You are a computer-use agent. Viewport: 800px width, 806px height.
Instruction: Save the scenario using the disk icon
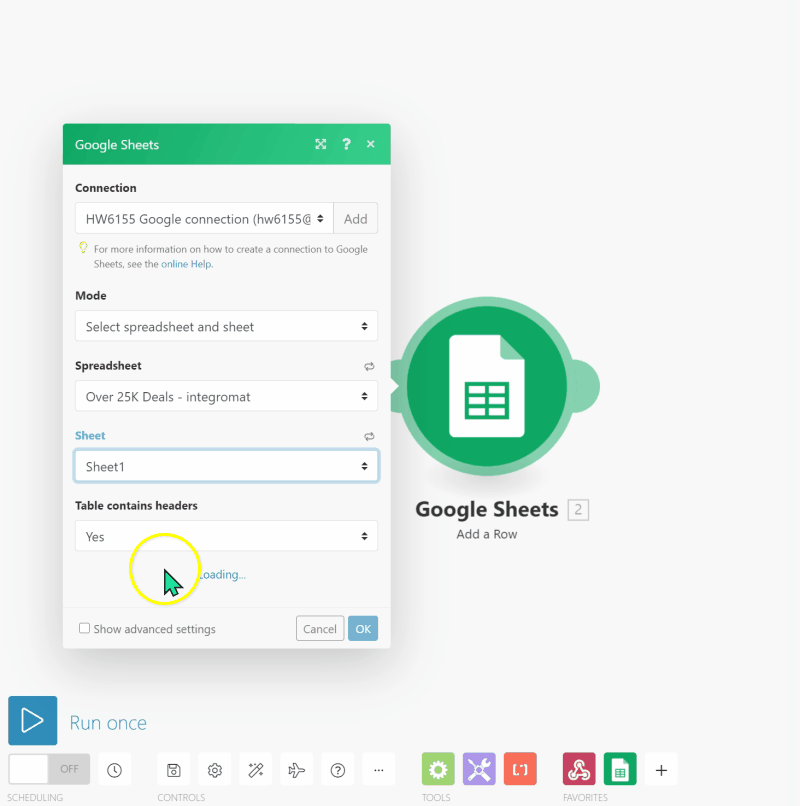(x=173, y=769)
